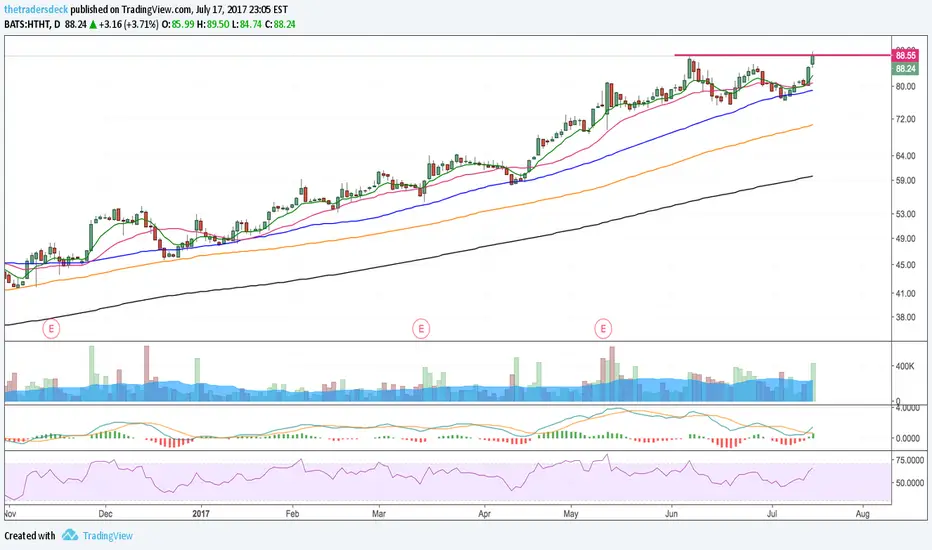Screen dimensions: 932x550
Task: Click the November earnings E marker
Action: (x=51, y=328)
